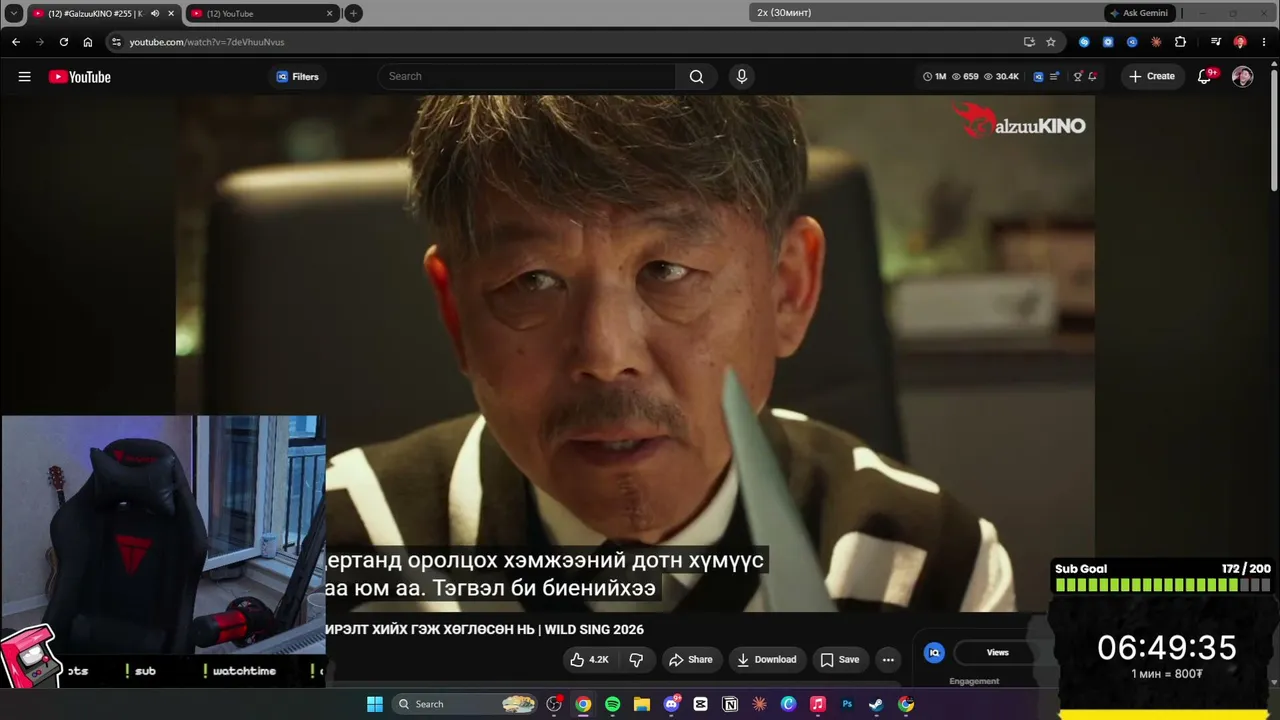The height and width of the screenshot is (720, 1280).
Task: Open Discord from the taskbar
Action: click(671, 704)
